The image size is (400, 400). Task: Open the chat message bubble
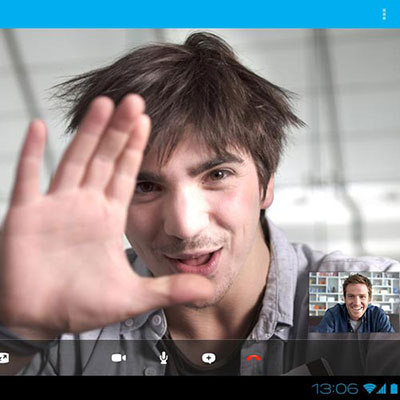pos(209,358)
